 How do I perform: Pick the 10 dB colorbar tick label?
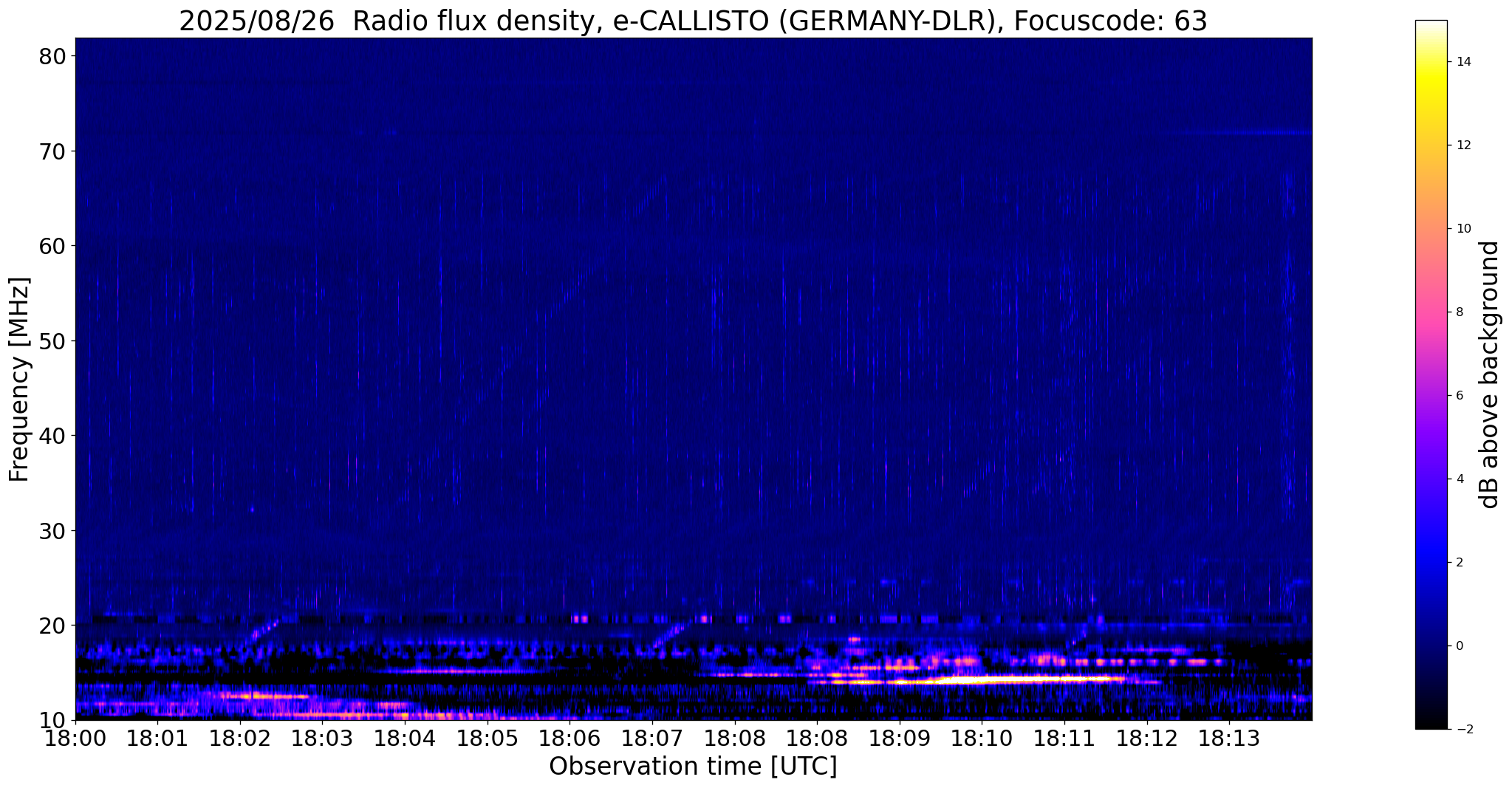click(1463, 229)
